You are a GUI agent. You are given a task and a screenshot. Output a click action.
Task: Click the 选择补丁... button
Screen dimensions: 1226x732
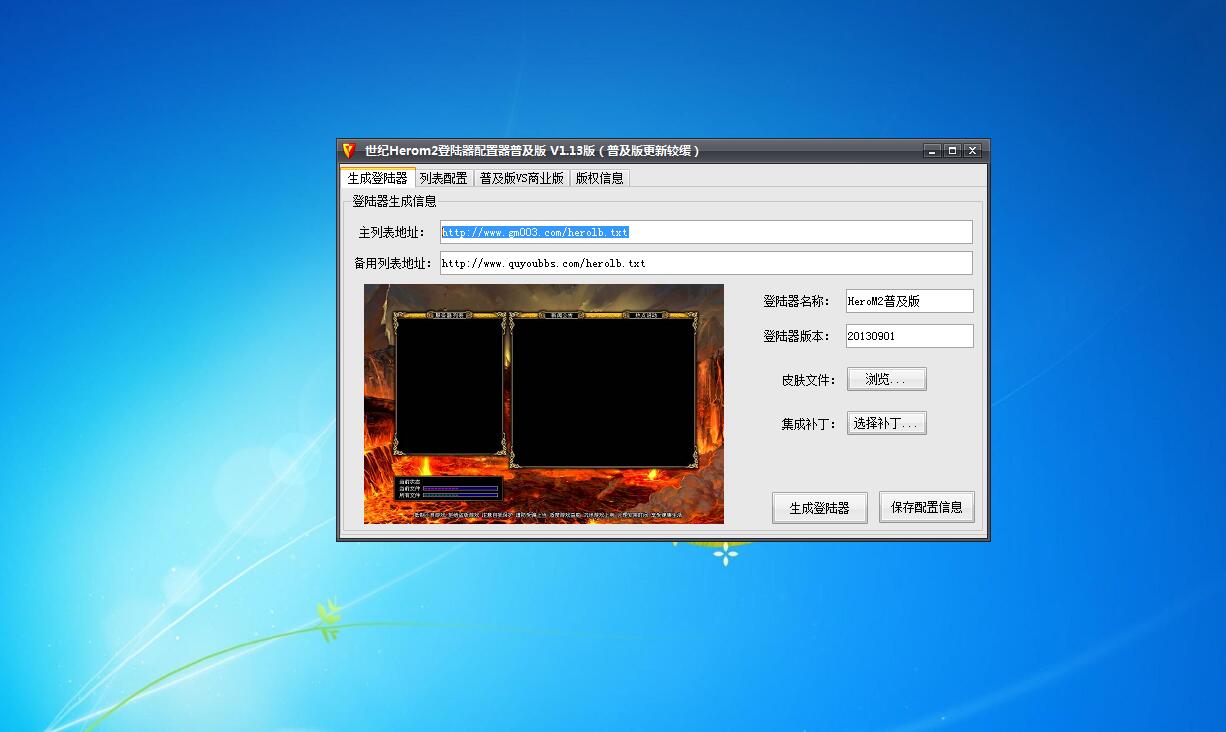click(x=886, y=423)
